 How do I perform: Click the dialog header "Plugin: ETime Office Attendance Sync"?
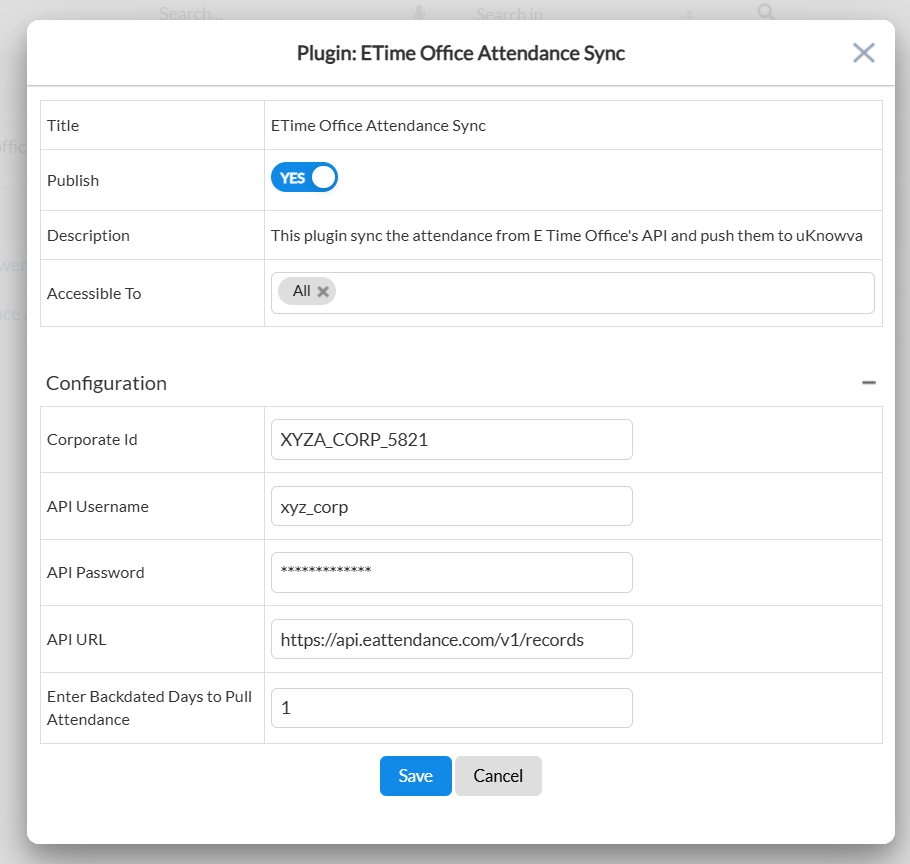click(460, 53)
